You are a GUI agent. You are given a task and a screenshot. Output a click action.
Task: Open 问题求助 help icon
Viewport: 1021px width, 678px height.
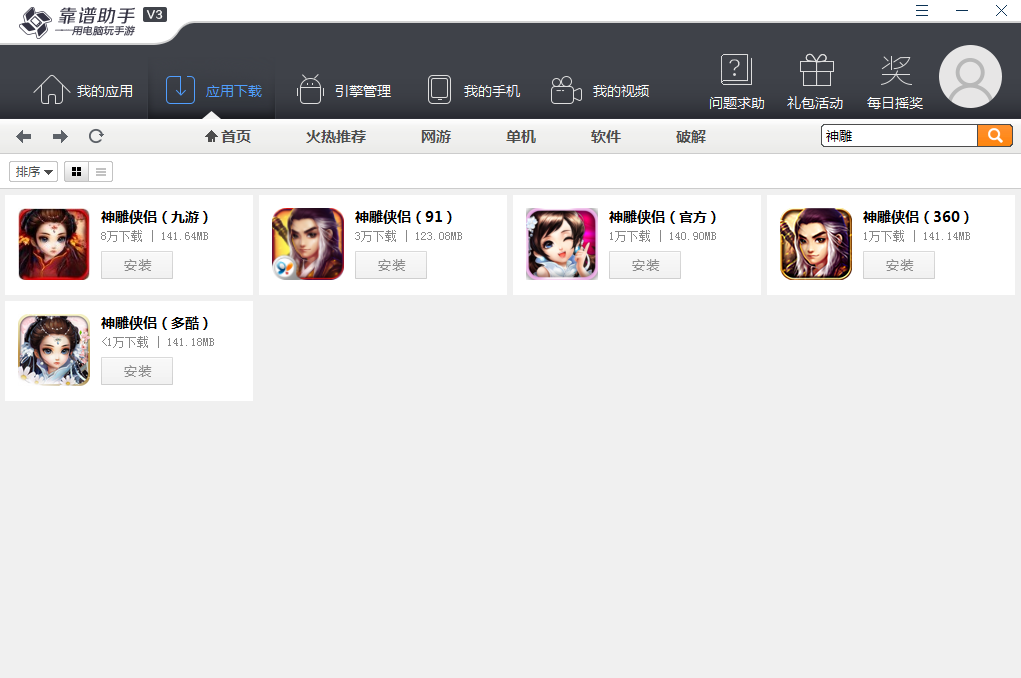tap(736, 82)
